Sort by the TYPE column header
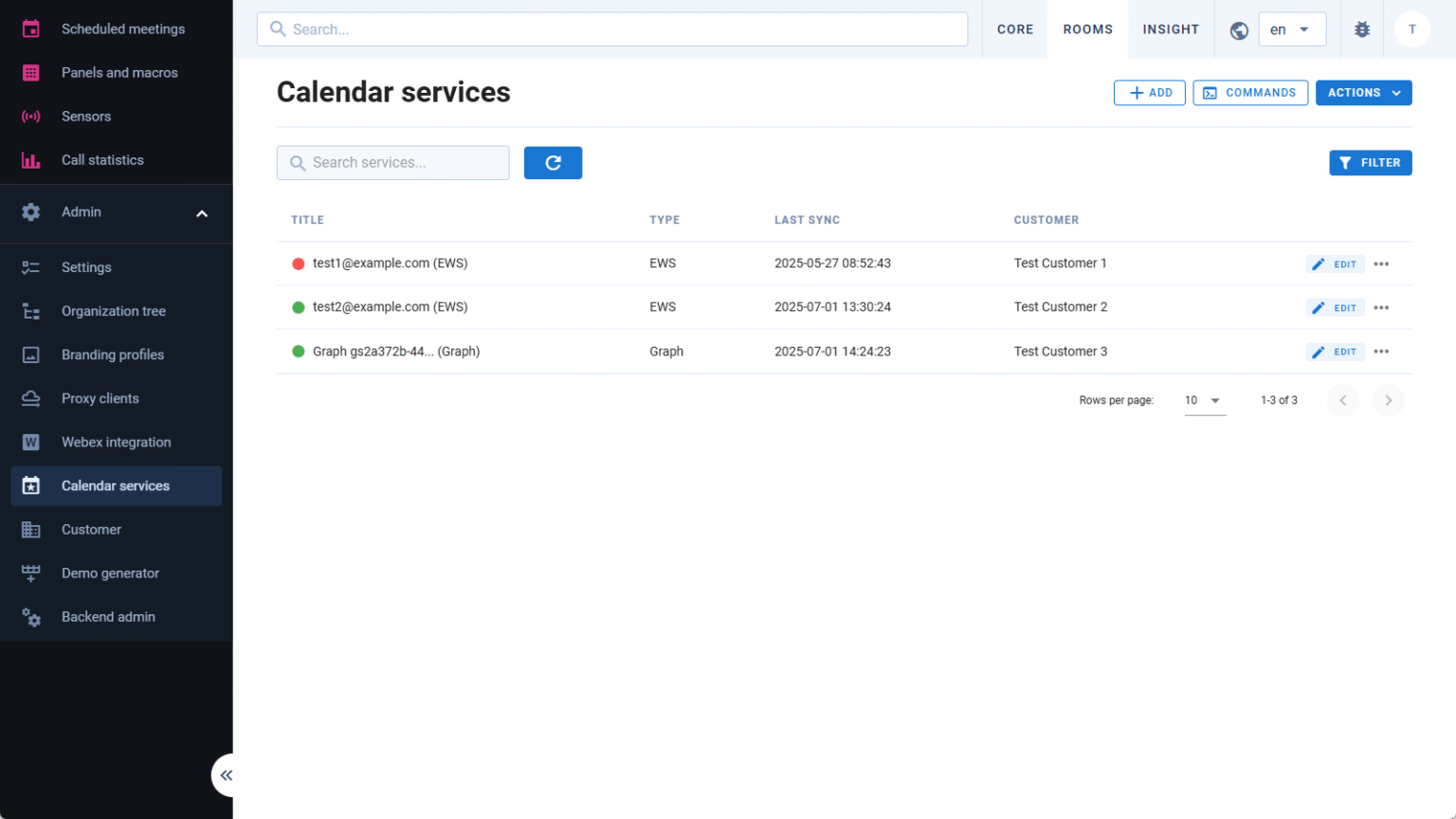The height and width of the screenshot is (819, 1456). coord(664,220)
